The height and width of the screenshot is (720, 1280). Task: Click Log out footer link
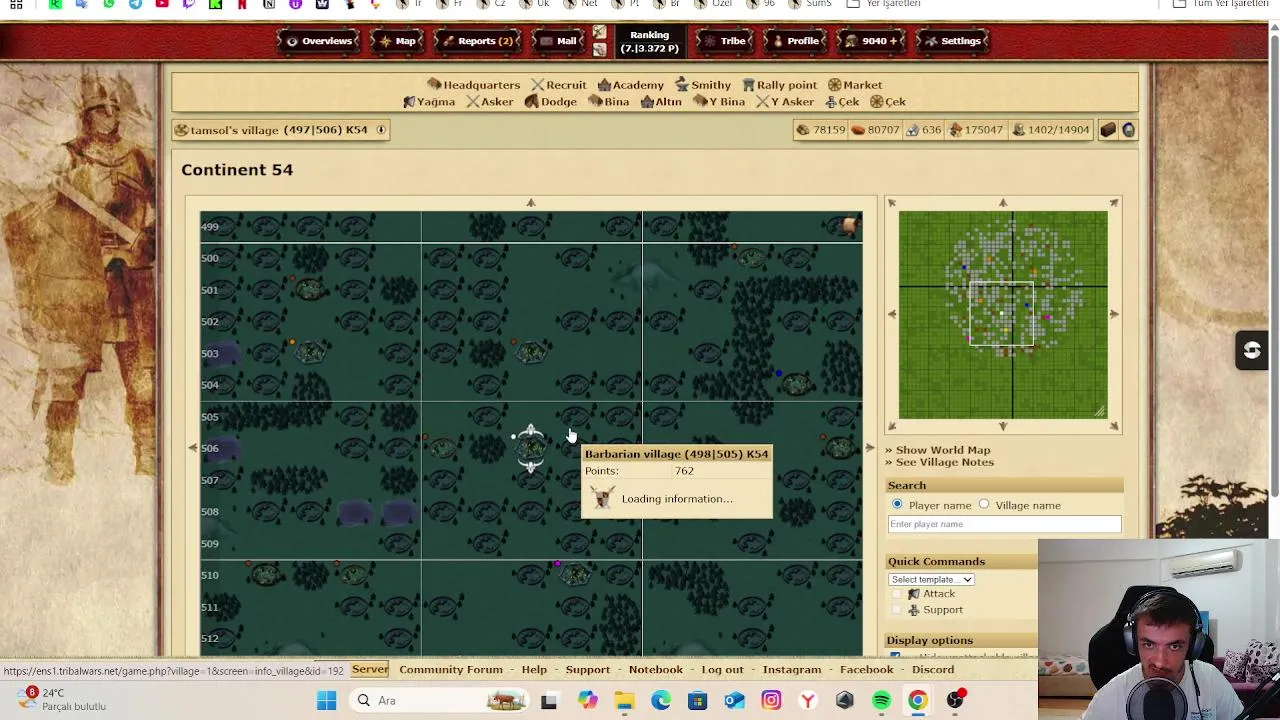point(722,670)
